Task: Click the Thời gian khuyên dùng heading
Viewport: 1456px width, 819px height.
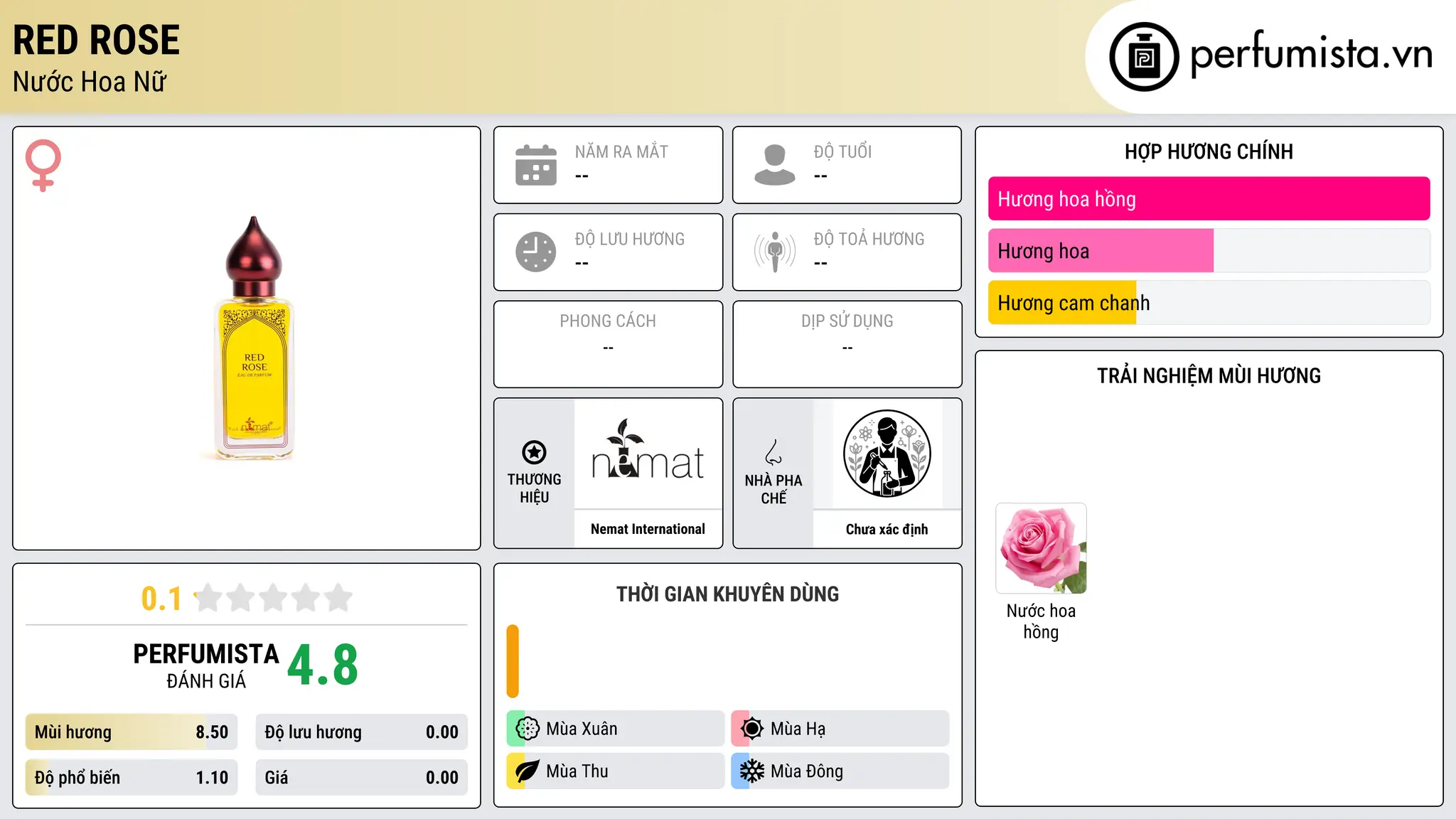Action: coord(727,594)
